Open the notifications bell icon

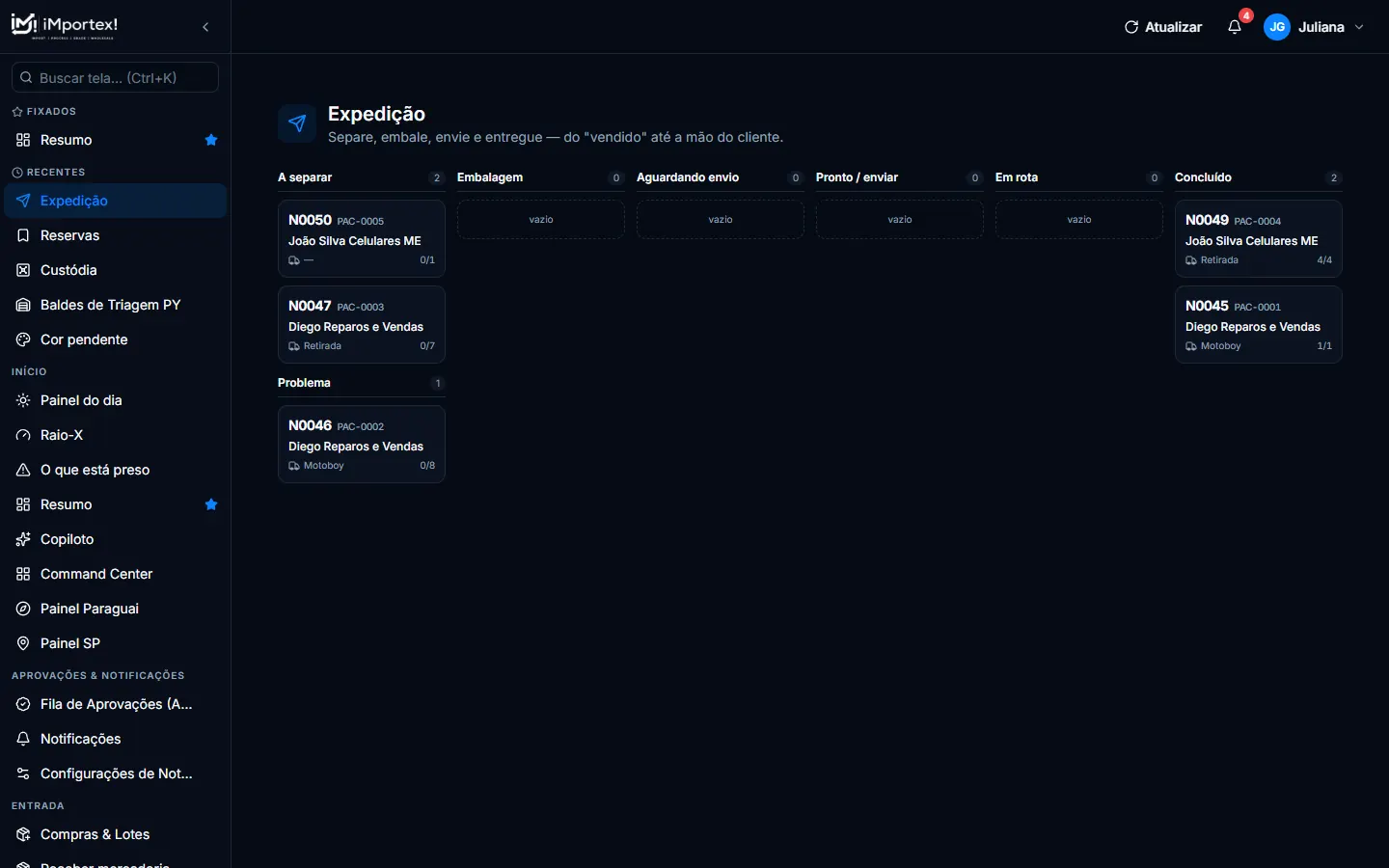coord(1235,27)
